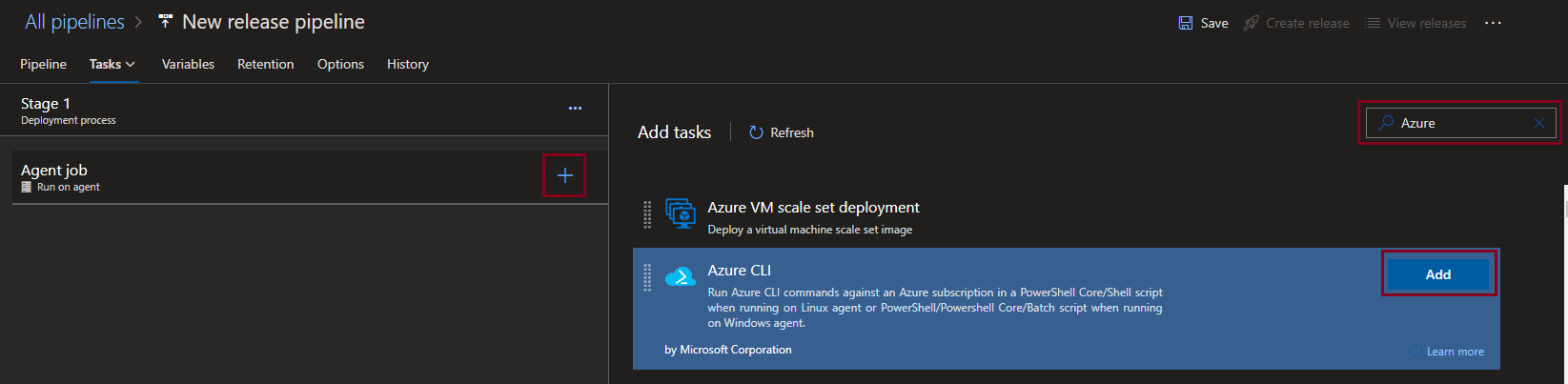Screen dimensions: 1568x384
Task: Open the Variables tab
Action: [188, 64]
